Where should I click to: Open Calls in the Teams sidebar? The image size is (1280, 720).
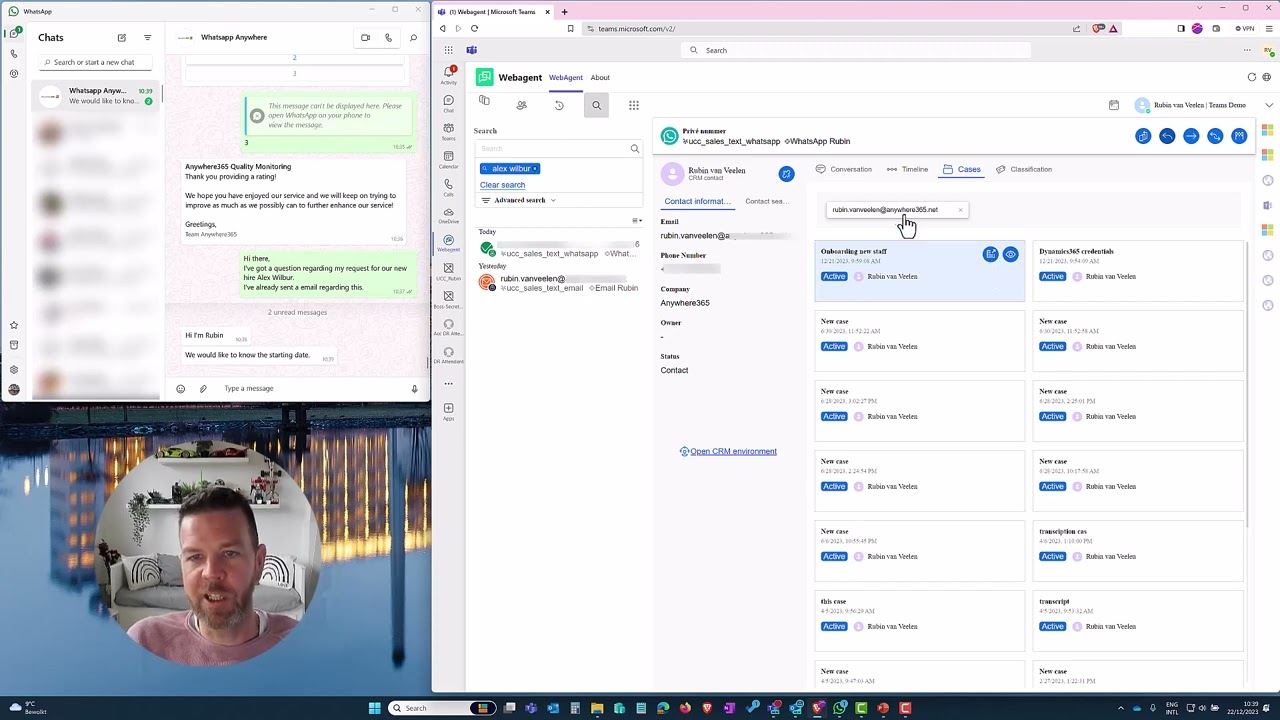(x=449, y=187)
